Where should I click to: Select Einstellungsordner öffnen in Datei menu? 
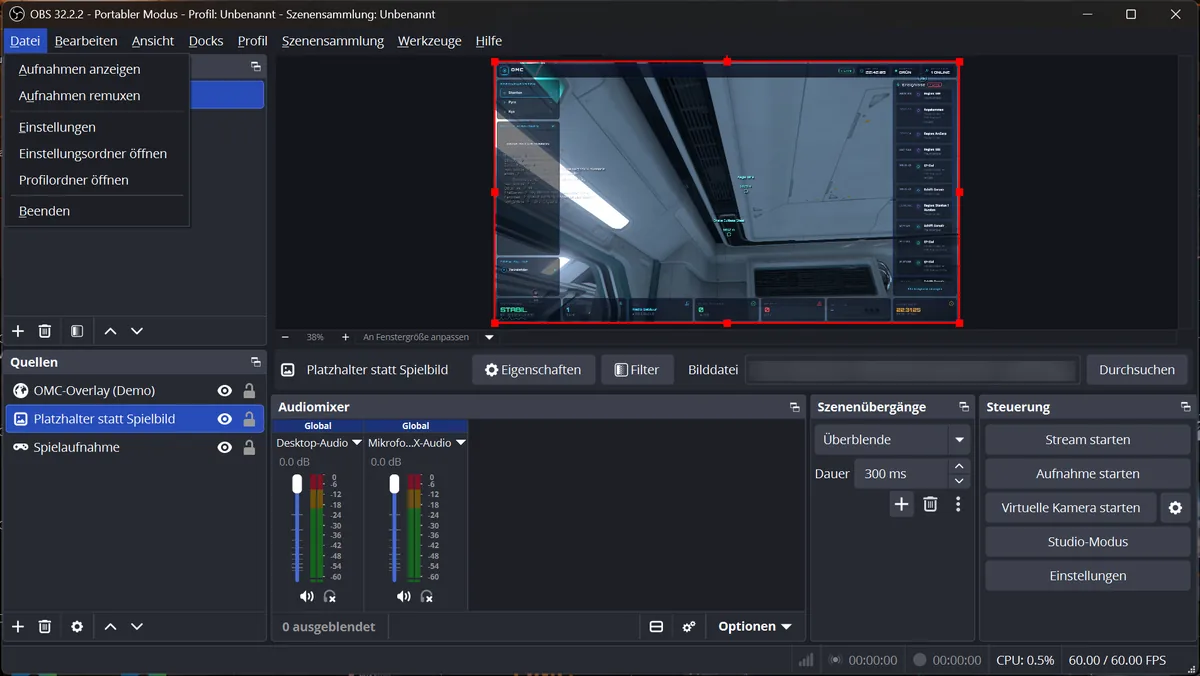pyautogui.click(x=93, y=154)
